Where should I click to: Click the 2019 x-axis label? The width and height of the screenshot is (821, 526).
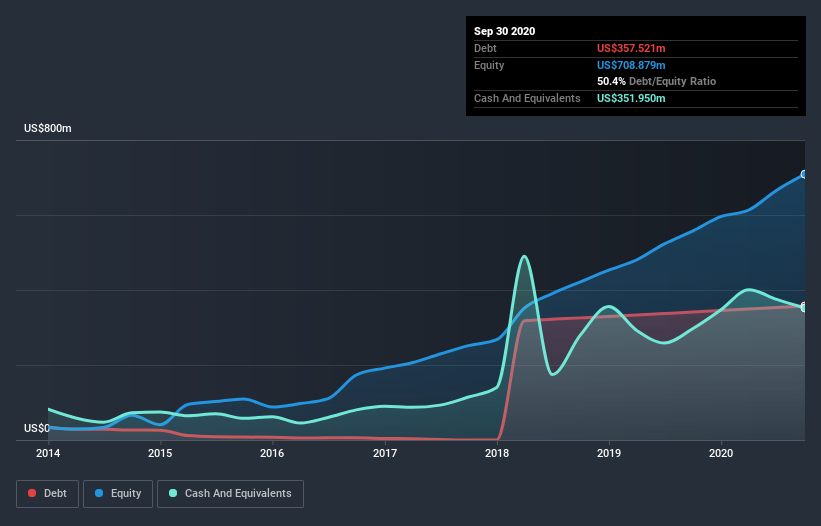click(609, 453)
